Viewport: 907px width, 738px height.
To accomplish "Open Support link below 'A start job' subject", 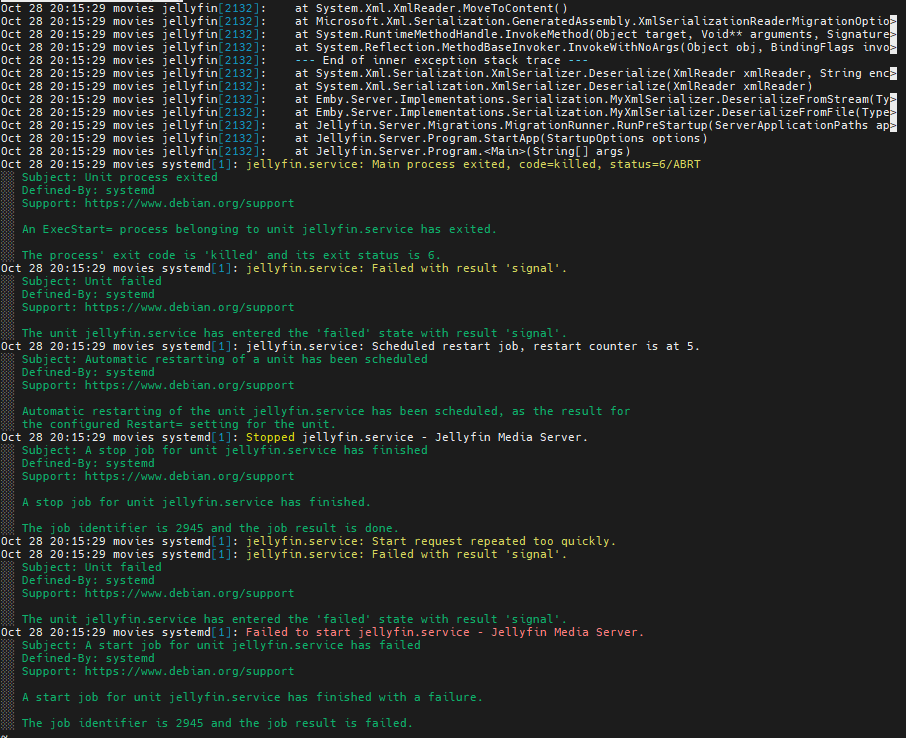I will [x=158, y=671].
